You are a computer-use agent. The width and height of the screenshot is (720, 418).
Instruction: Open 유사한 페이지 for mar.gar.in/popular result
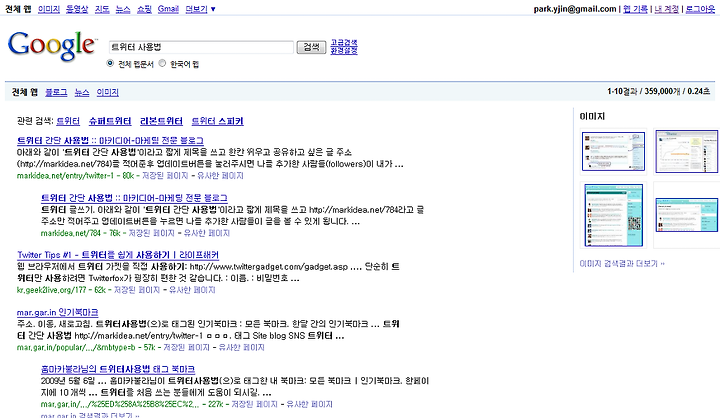(242, 347)
